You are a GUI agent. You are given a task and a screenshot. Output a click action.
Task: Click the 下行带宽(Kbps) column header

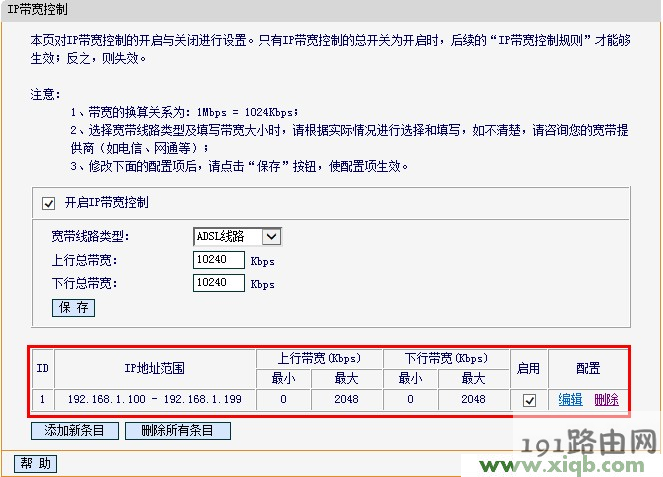point(446,359)
